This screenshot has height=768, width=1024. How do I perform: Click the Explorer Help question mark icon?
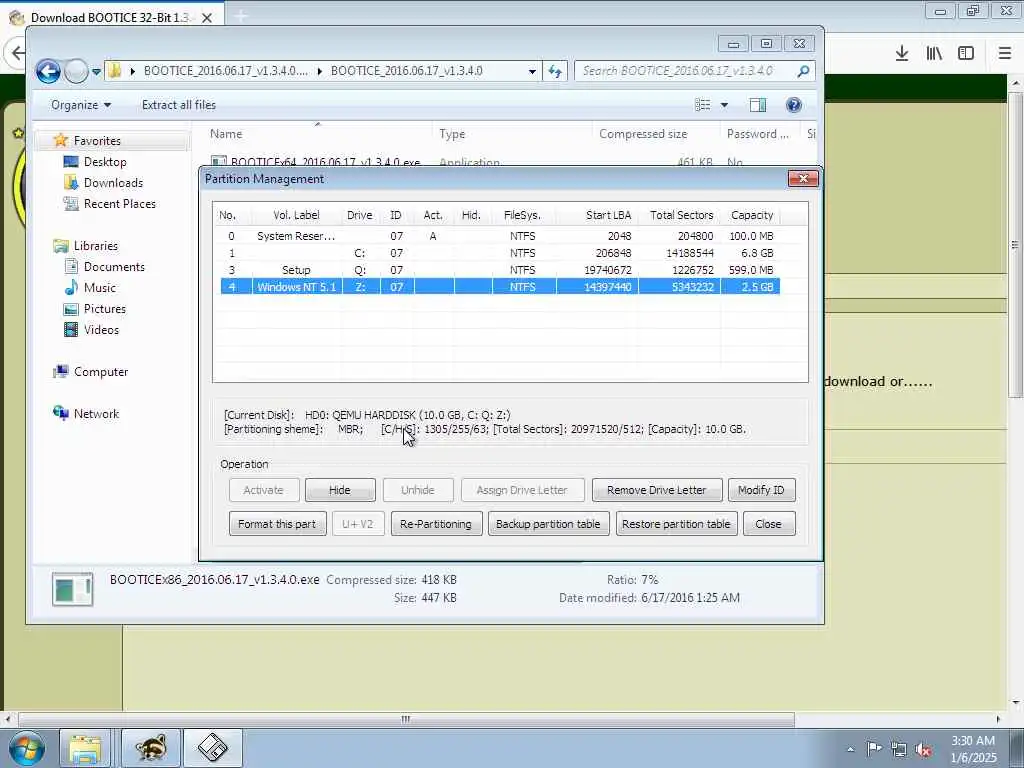tap(793, 105)
